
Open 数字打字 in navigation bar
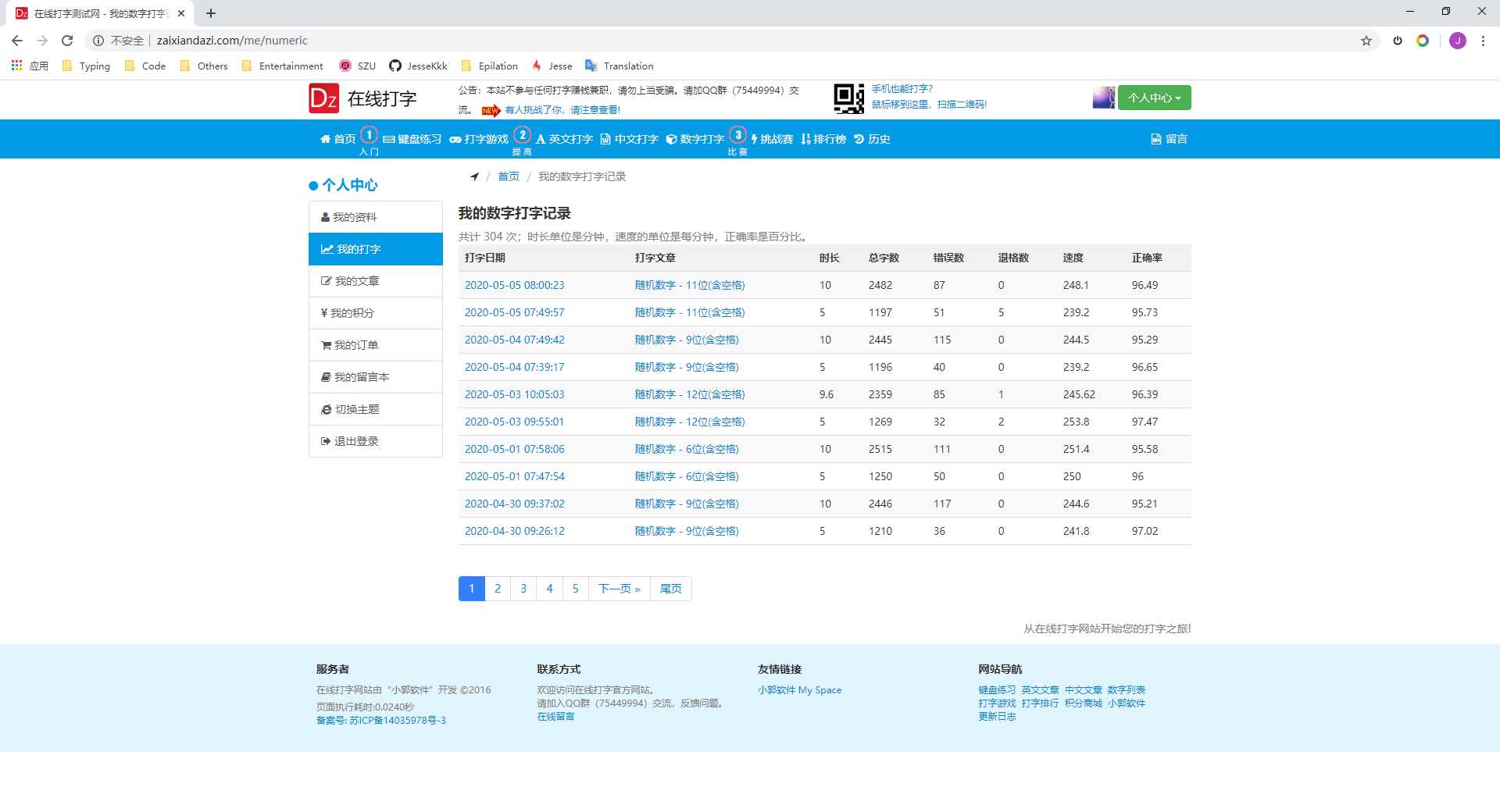click(695, 139)
